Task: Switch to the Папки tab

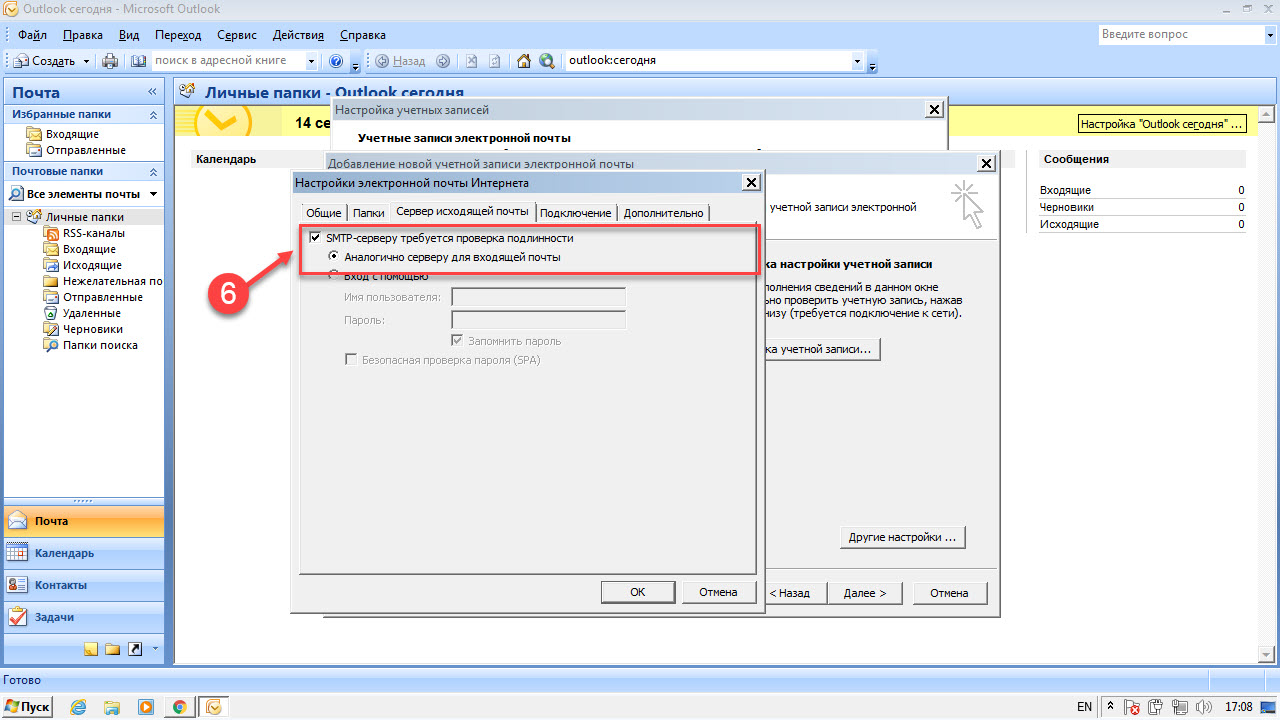Action: (368, 213)
